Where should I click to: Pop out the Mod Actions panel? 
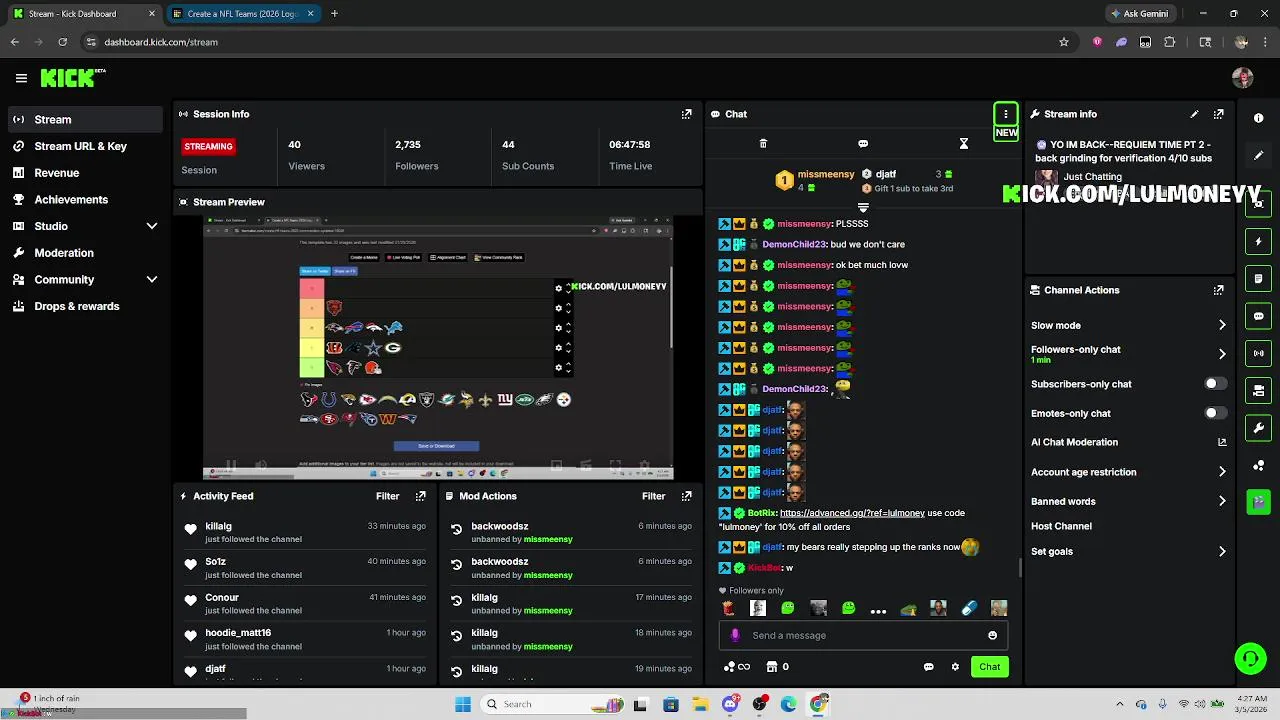686,496
